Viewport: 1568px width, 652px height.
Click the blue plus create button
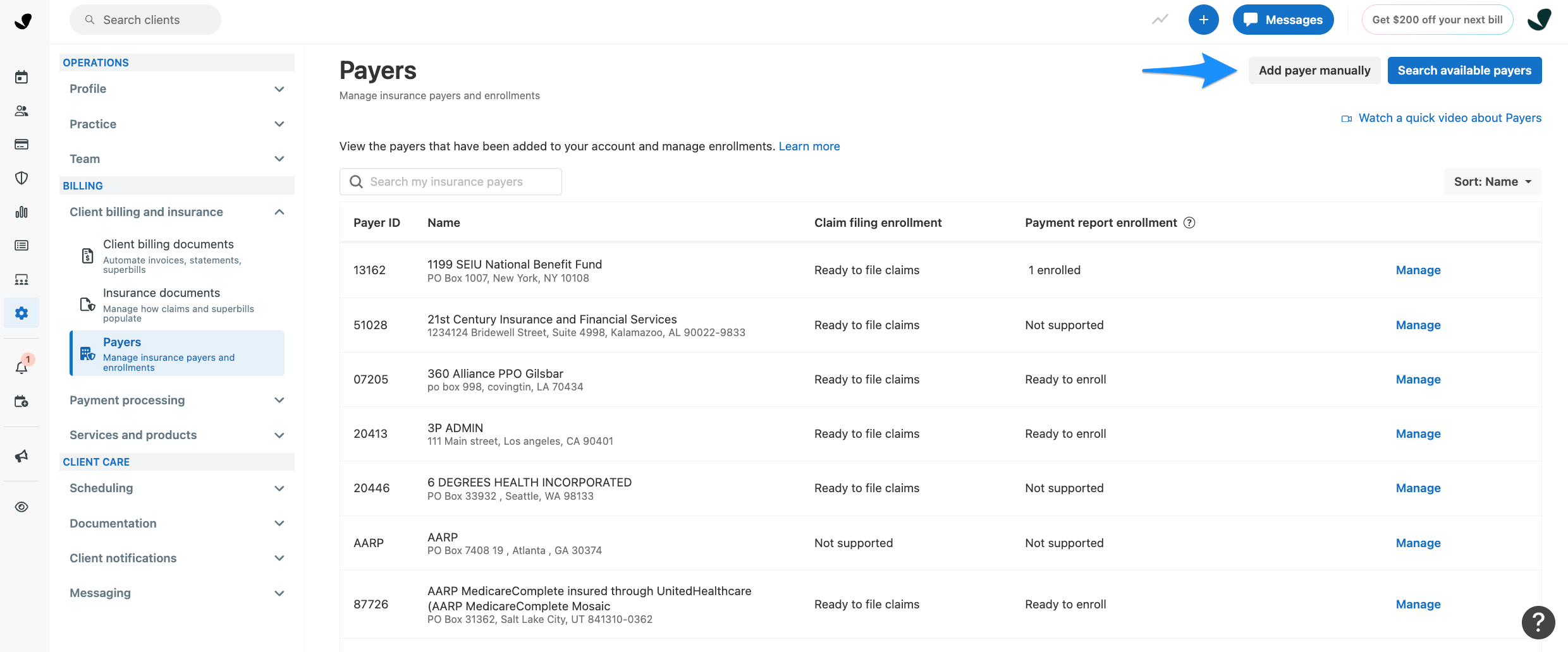pos(1203,20)
